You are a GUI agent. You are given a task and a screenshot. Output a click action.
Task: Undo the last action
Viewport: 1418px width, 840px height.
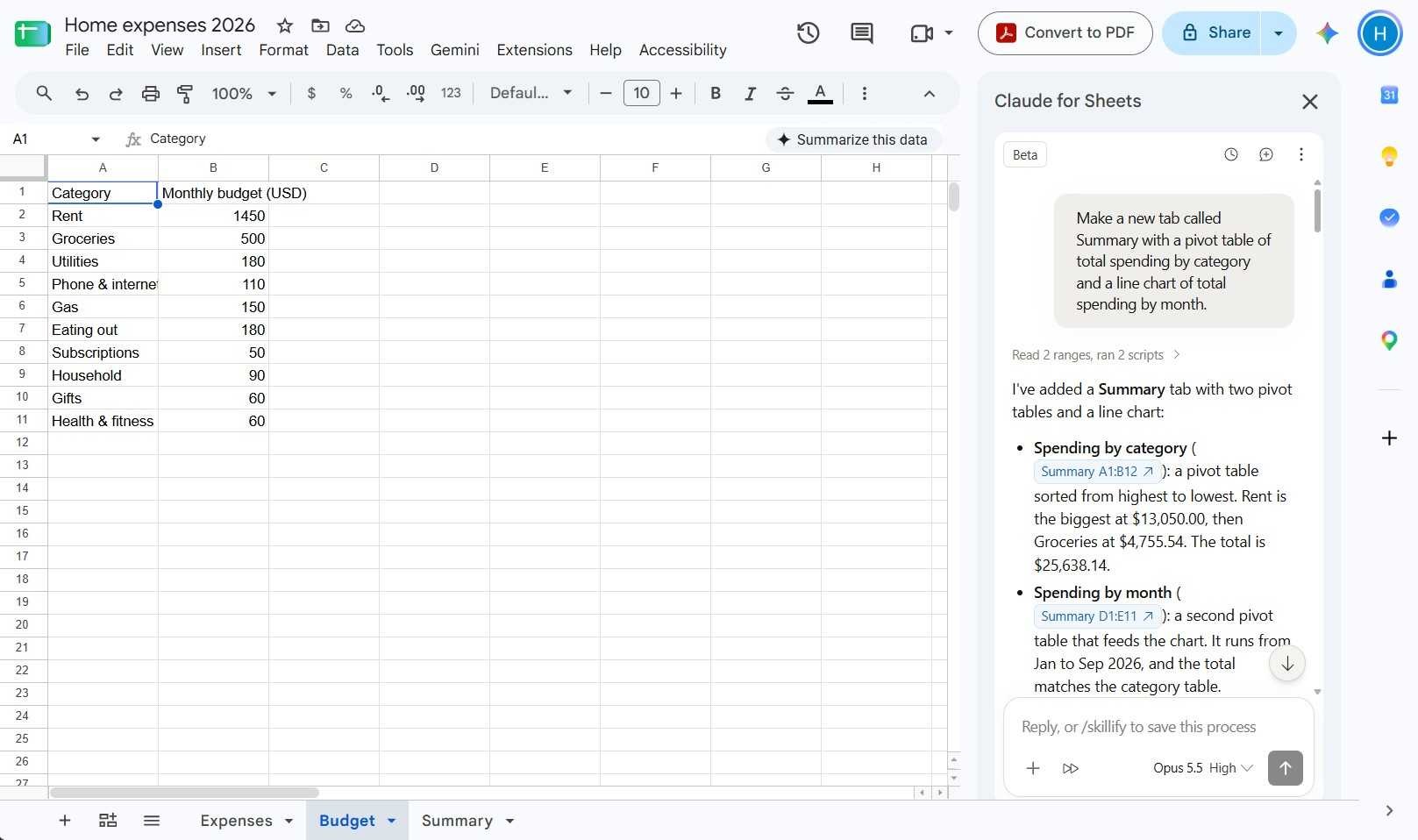[82, 93]
